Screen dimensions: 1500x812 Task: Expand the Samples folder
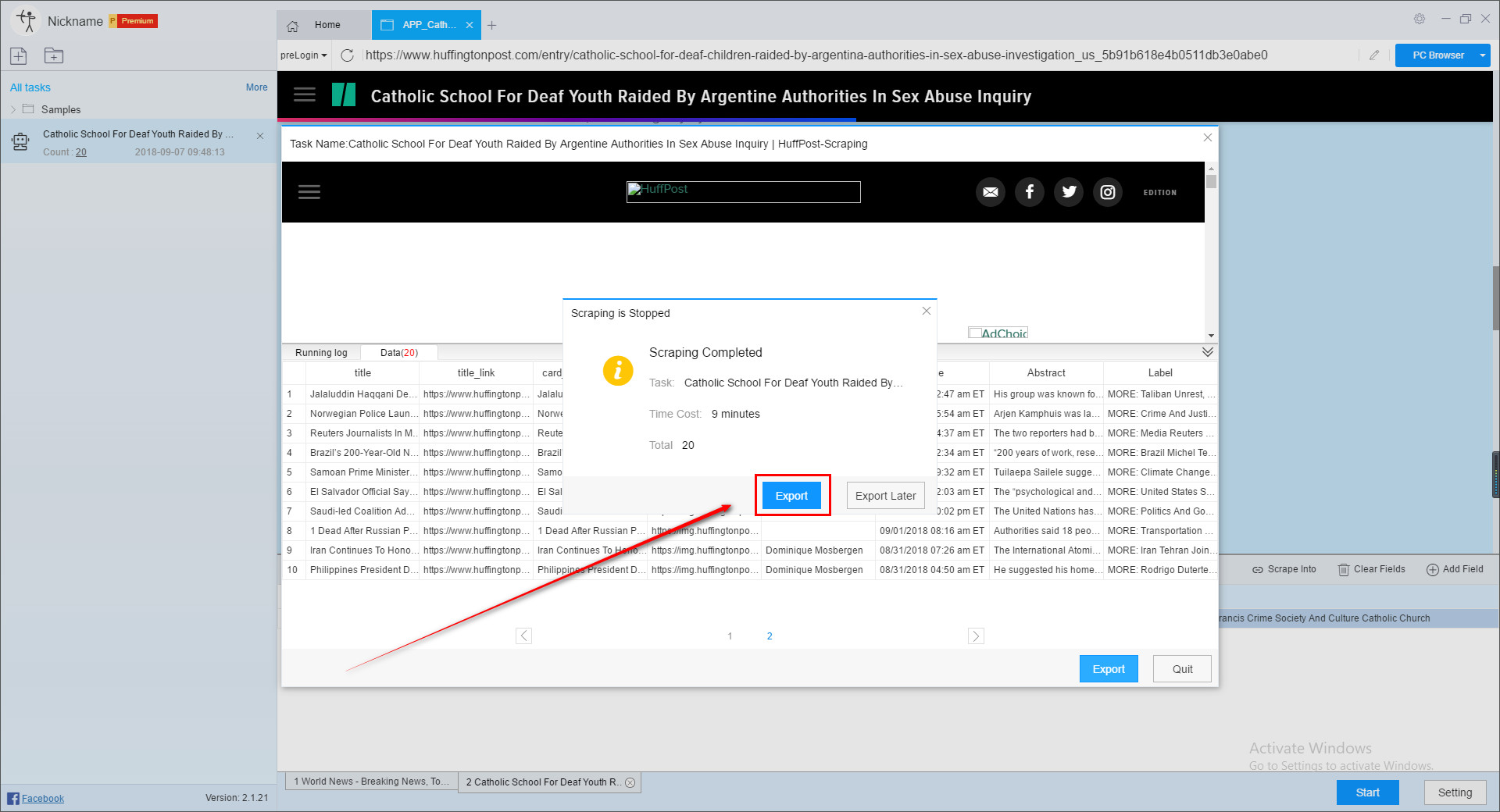[x=13, y=109]
